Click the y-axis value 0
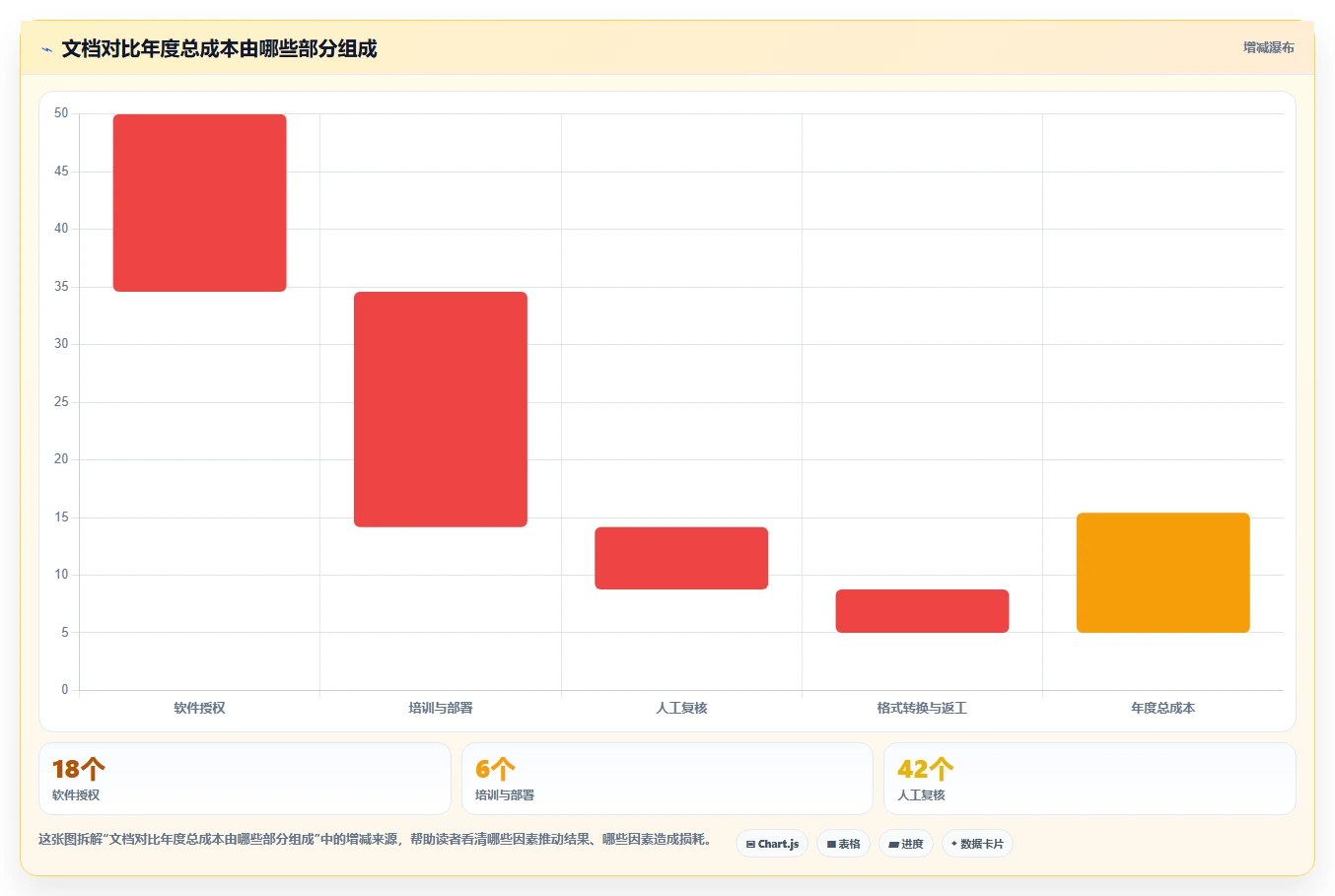Screen dimensions: 1335x896 tap(65, 690)
